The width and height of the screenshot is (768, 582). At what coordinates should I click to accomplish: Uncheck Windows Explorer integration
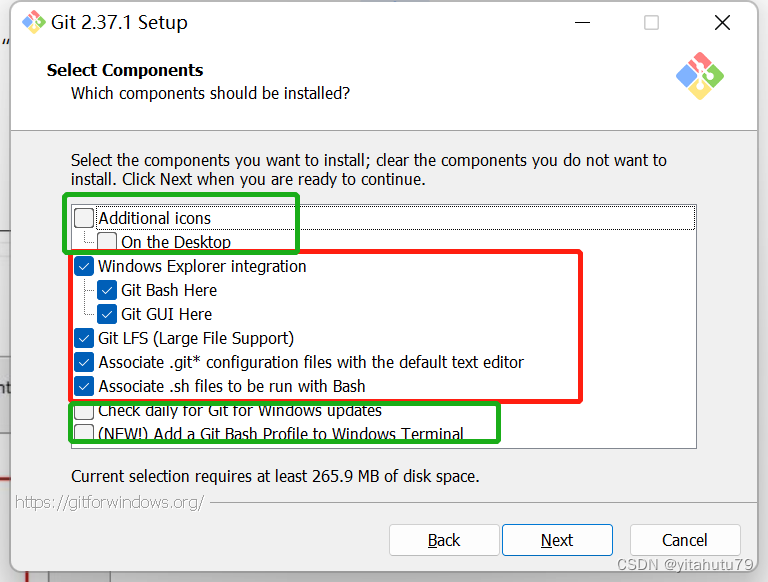coord(85,266)
